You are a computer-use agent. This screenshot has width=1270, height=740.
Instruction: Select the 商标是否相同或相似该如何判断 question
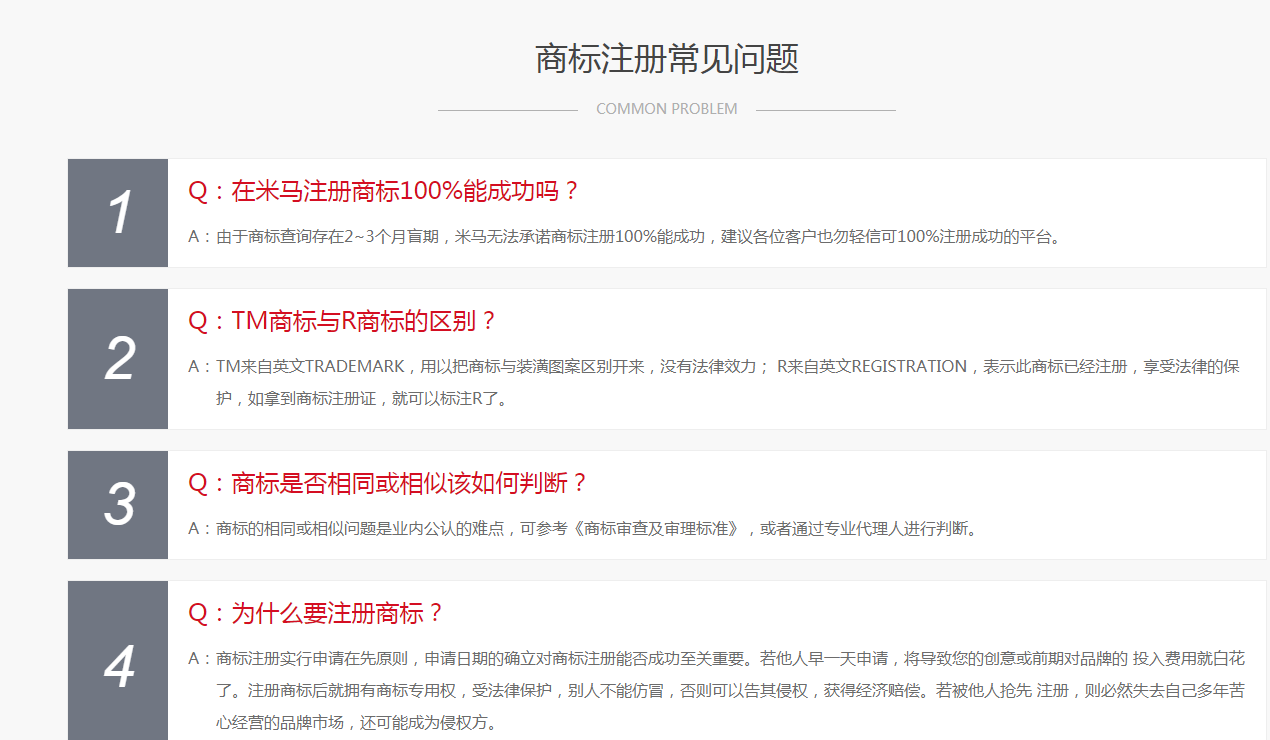coord(388,483)
